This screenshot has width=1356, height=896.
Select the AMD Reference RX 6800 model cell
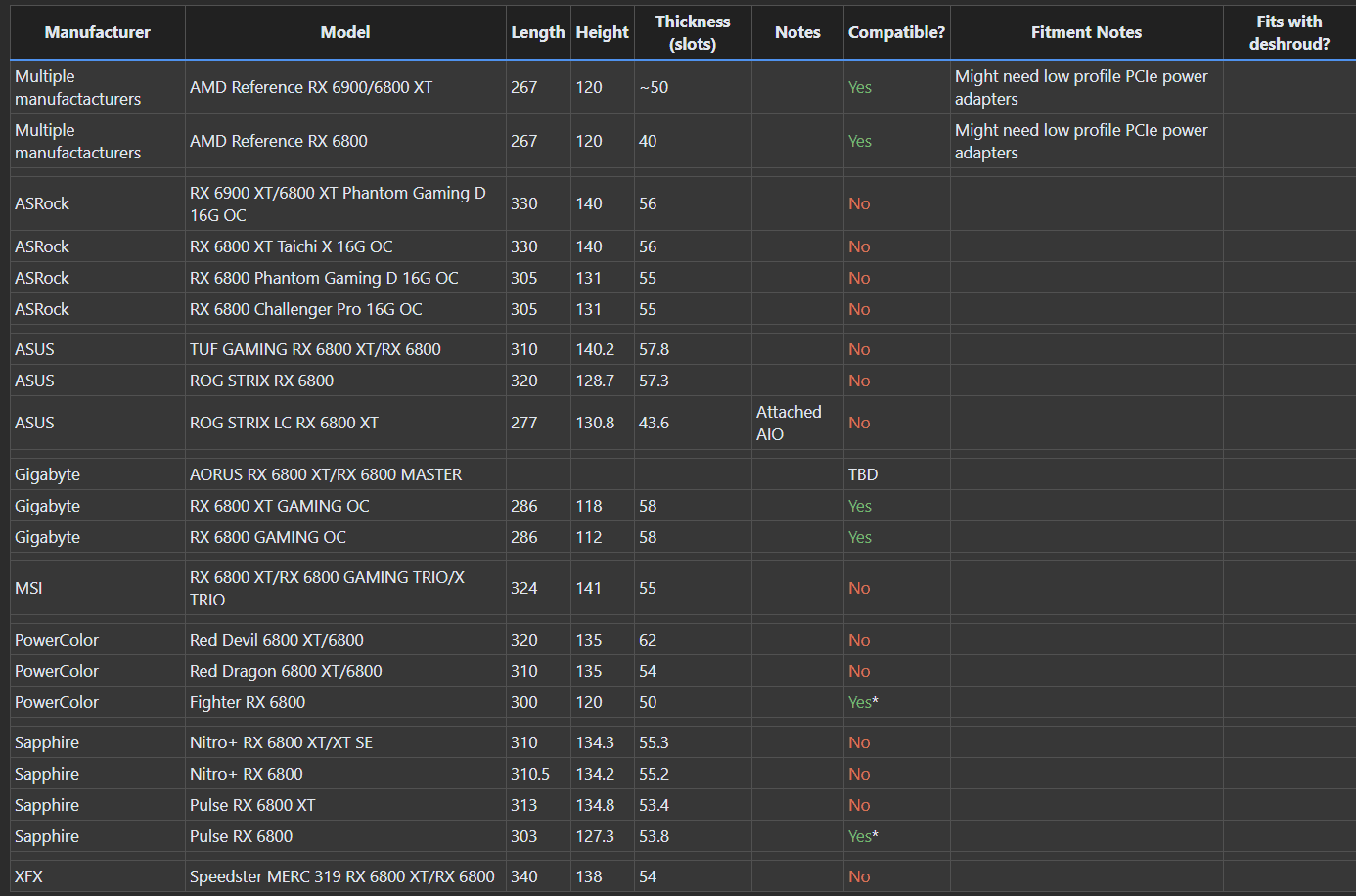point(345,141)
